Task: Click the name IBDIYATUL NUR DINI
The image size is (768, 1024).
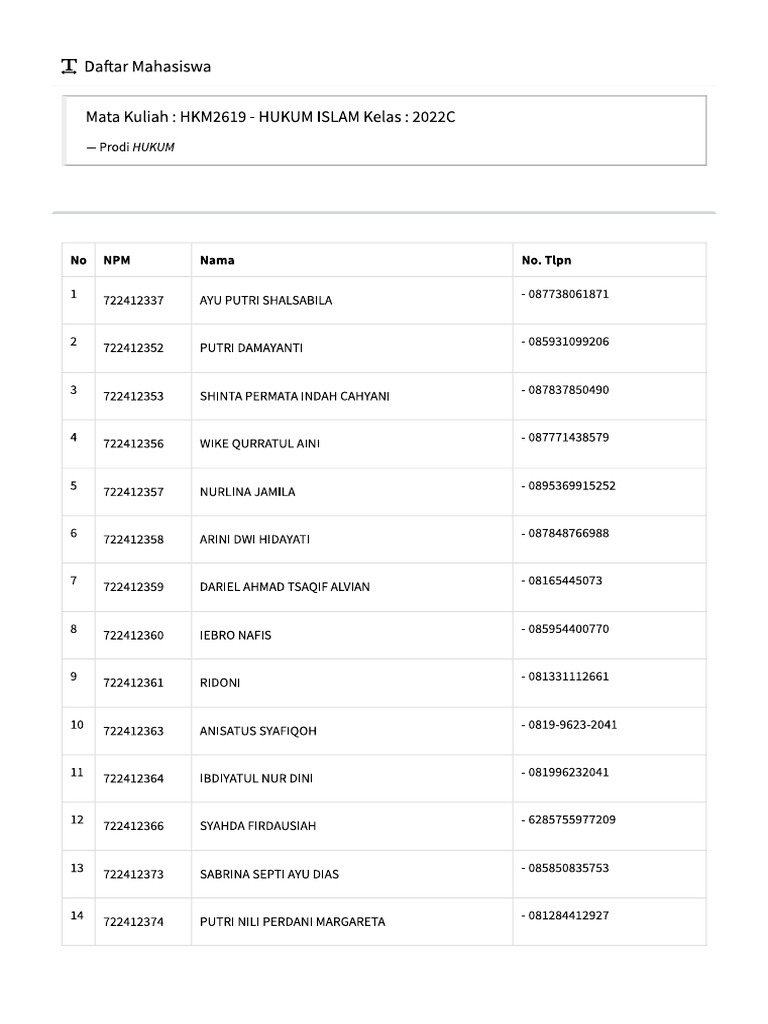Action: pos(256,778)
